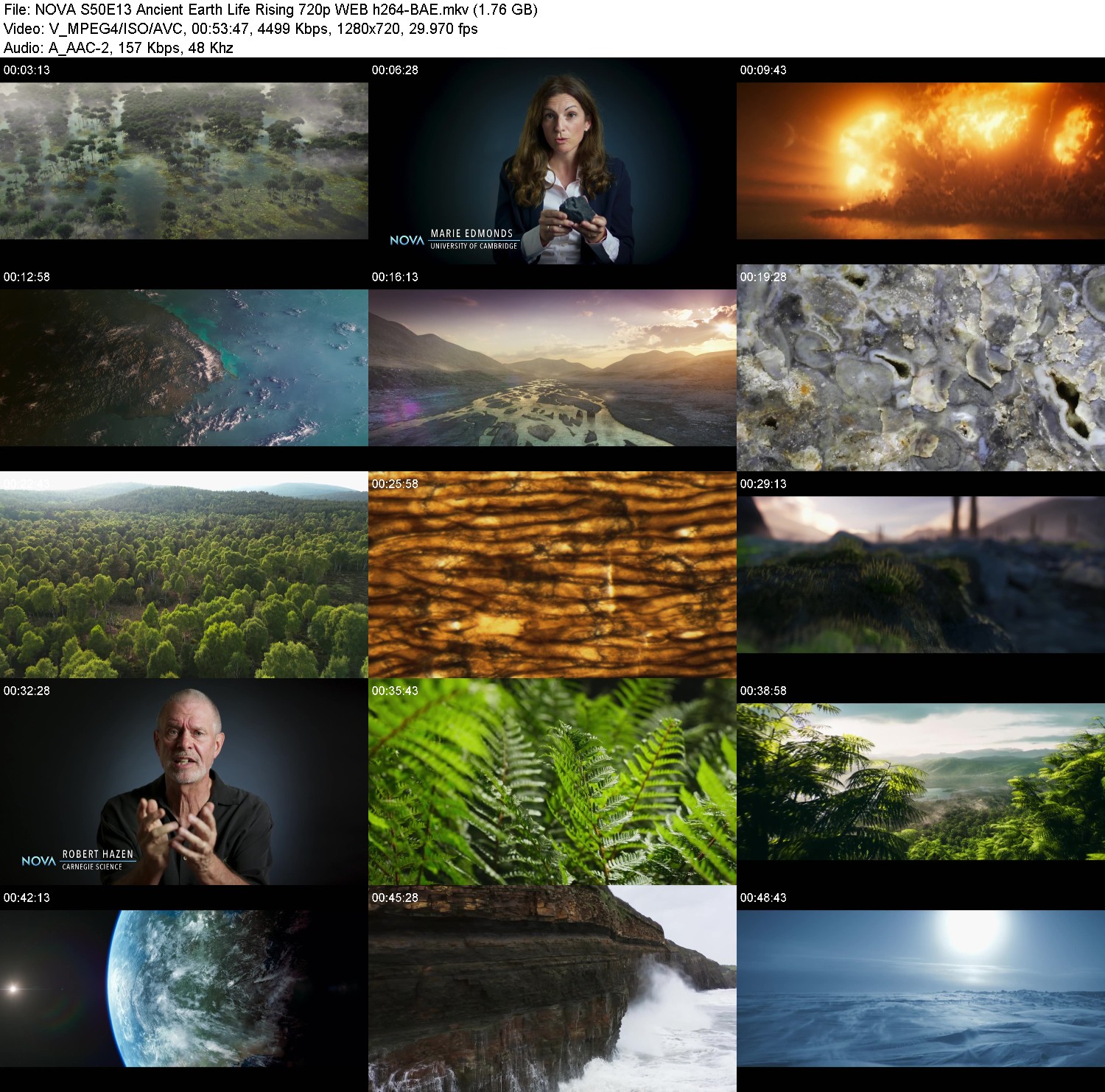Click the NOVA logo beside Marie Edmonds
This screenshot has height=1092, width=1105.
pos(407,240)
